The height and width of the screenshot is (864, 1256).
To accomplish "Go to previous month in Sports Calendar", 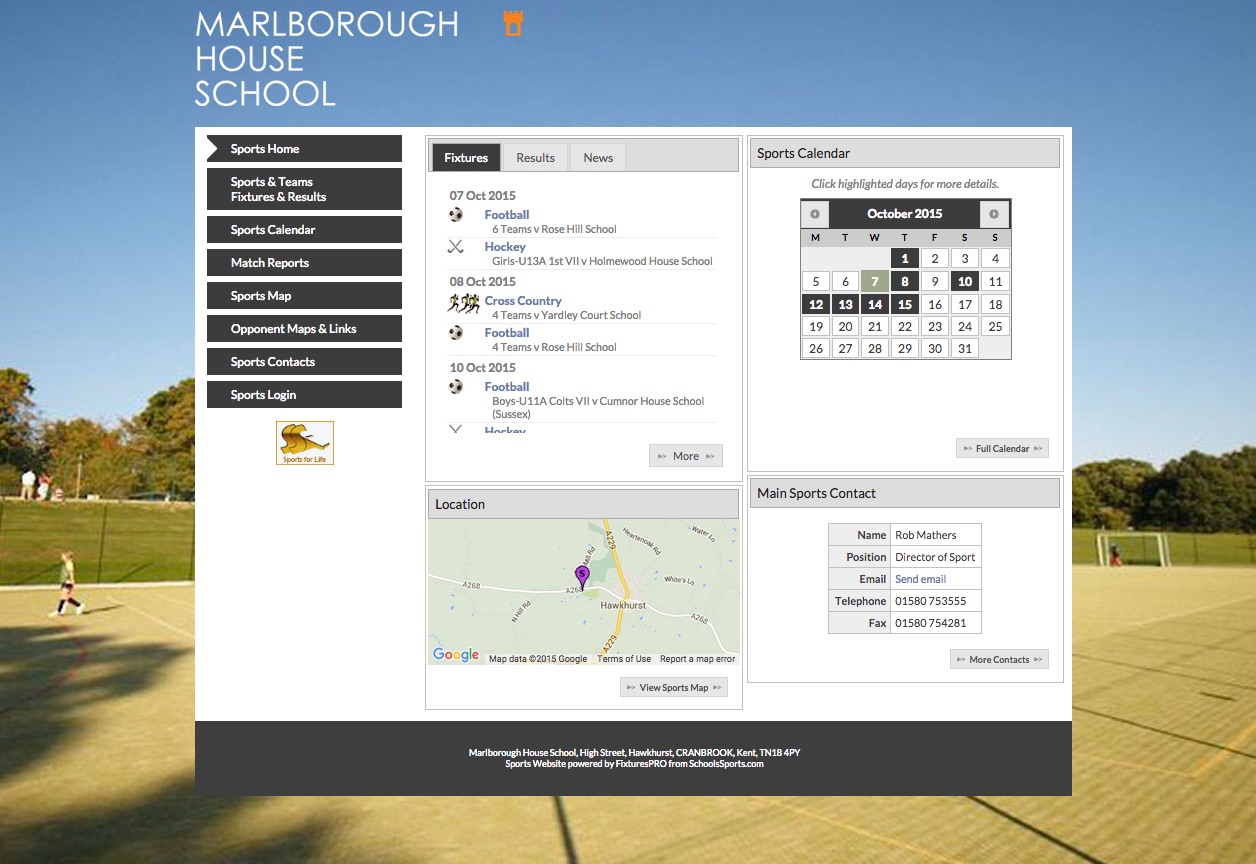I will pyautogui.click(x=815, y=214).
